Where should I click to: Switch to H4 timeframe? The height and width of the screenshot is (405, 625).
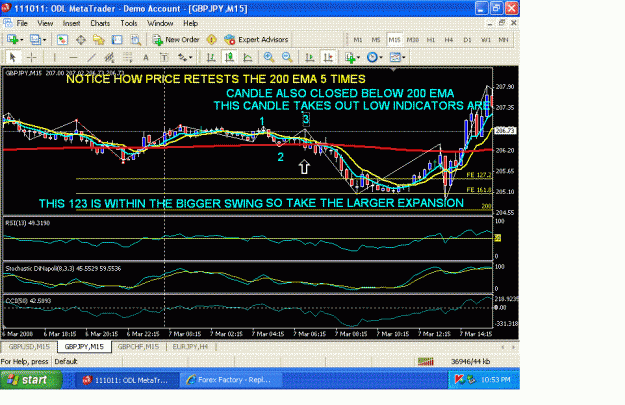coord(449,40)
